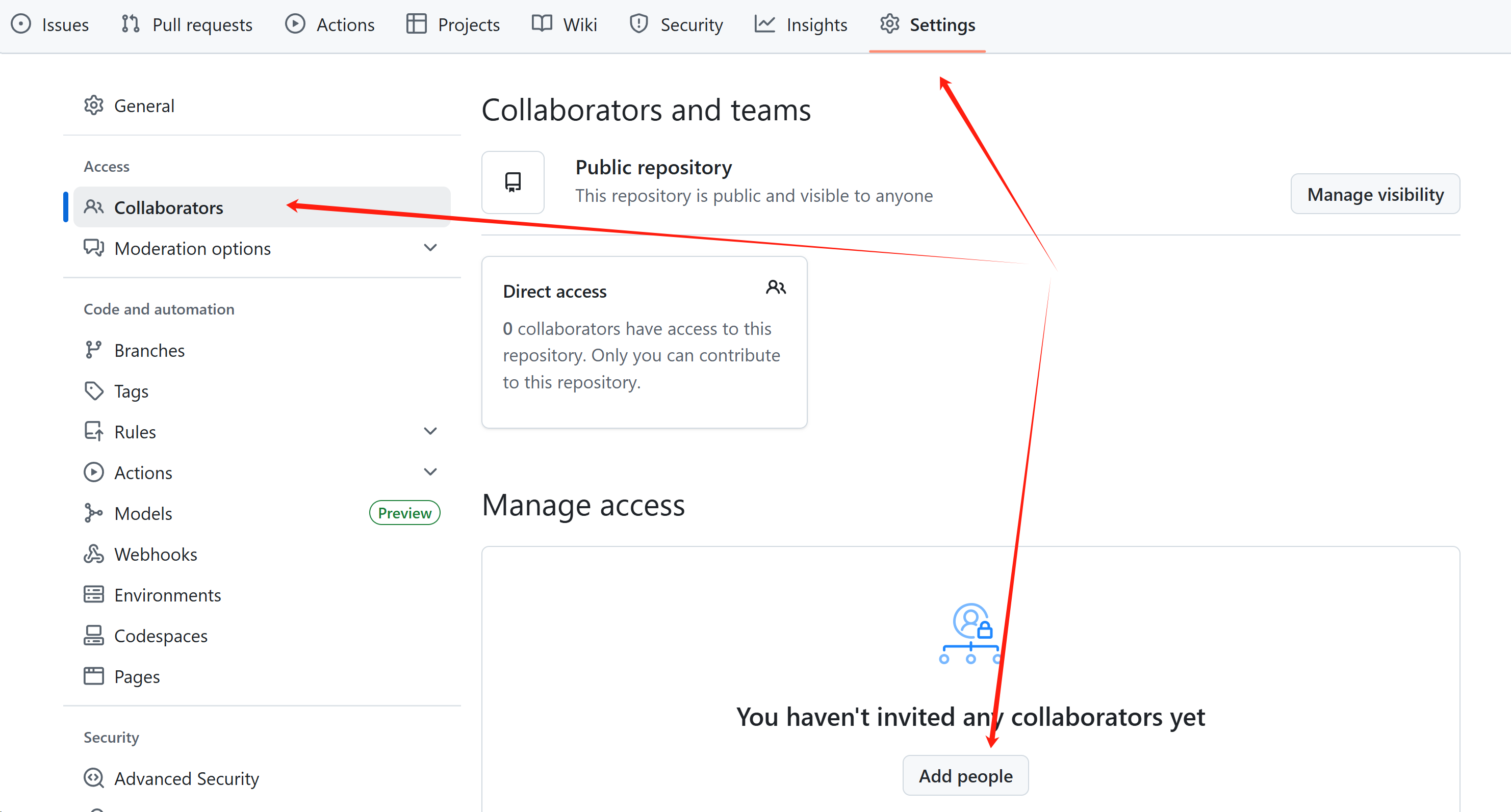Click the Advanced Security shield icon

(93, 778)
